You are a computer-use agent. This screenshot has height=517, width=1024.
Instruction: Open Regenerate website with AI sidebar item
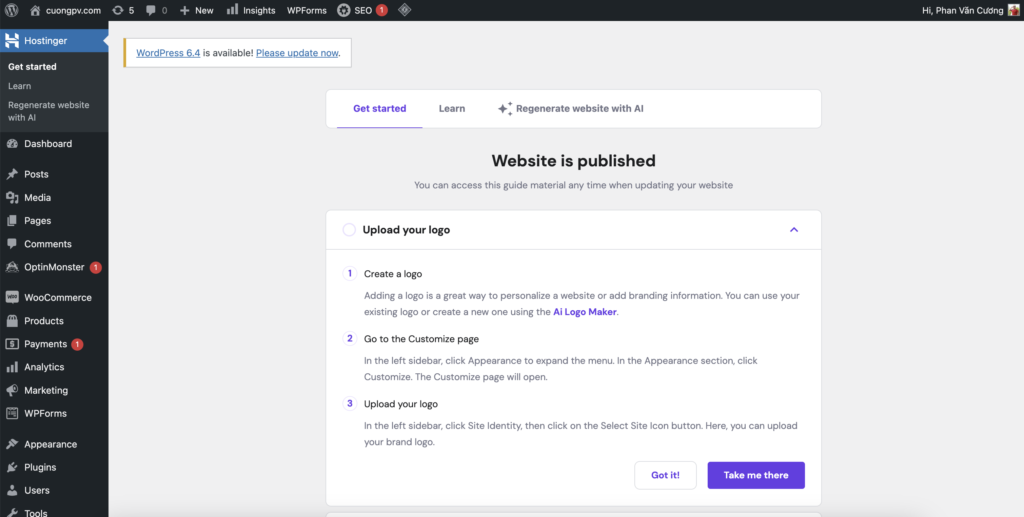(x=49, y=111)
